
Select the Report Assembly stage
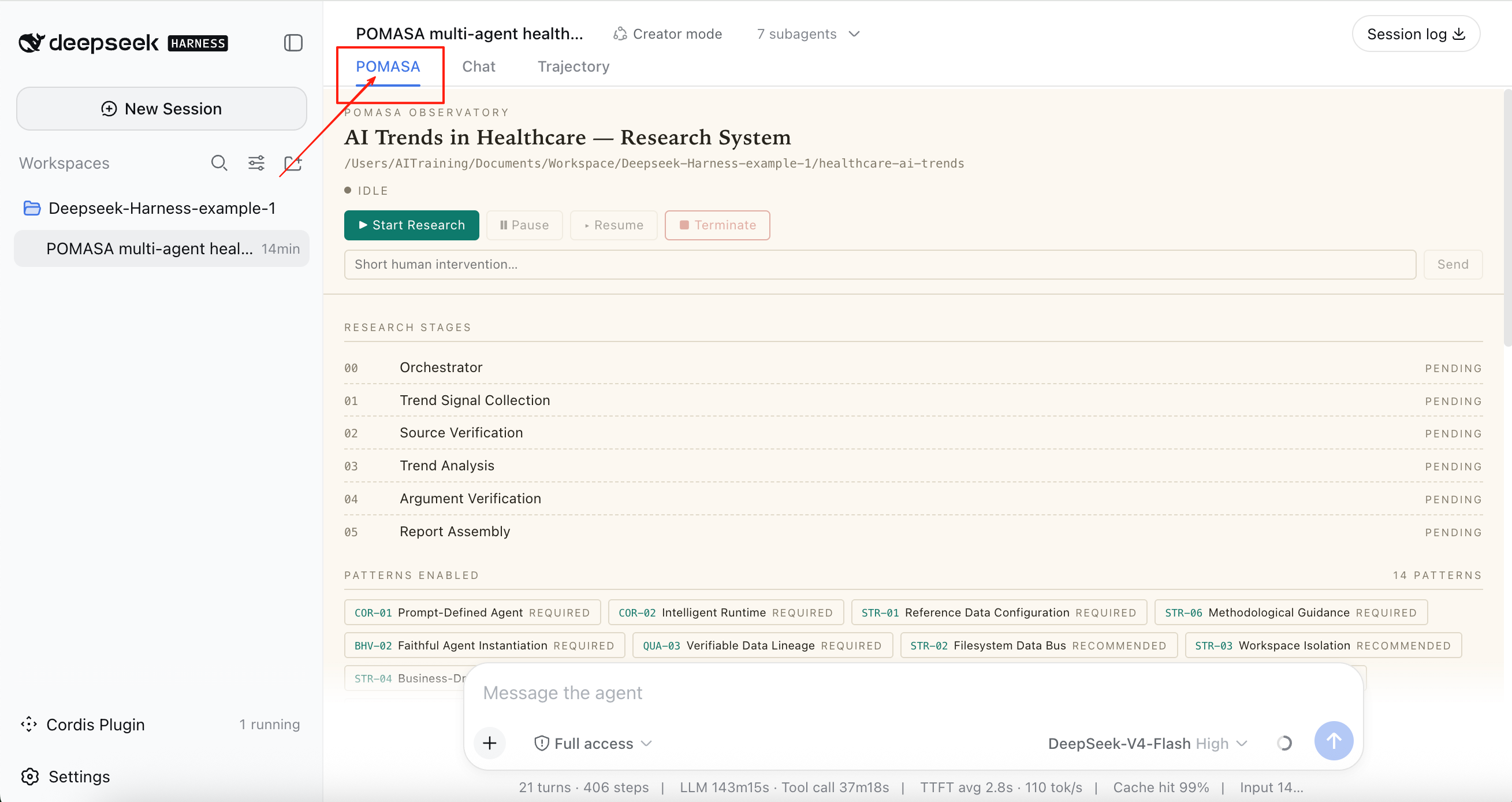[913, 532]
